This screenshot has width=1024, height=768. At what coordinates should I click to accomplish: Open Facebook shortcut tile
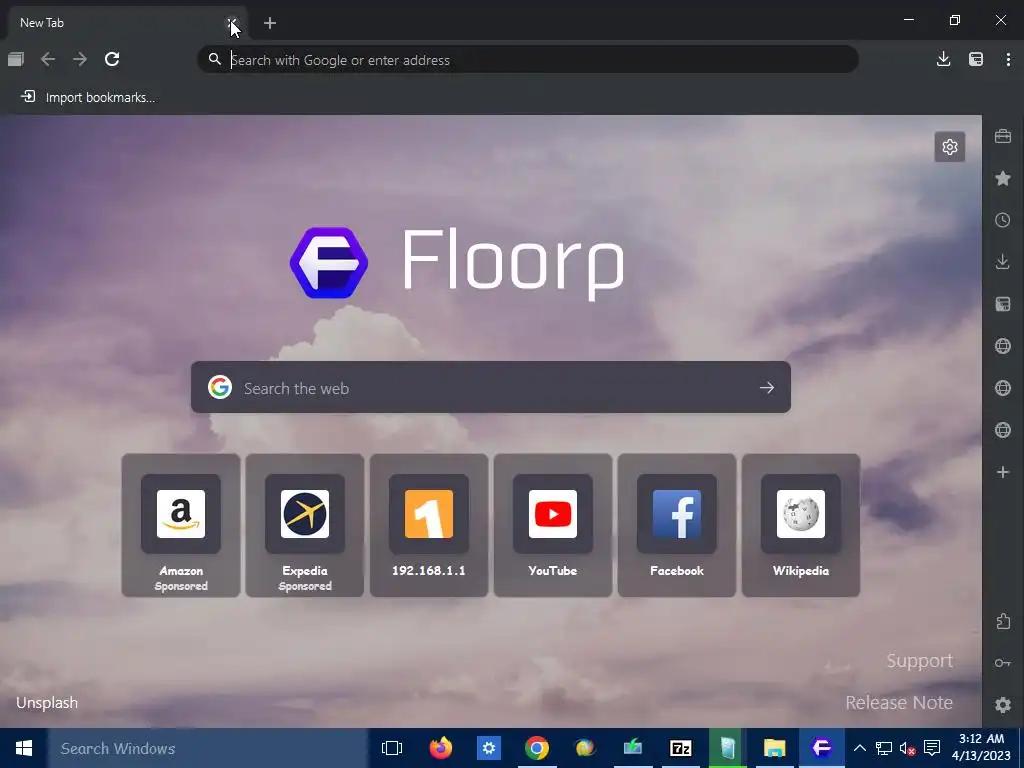point(677,525)
